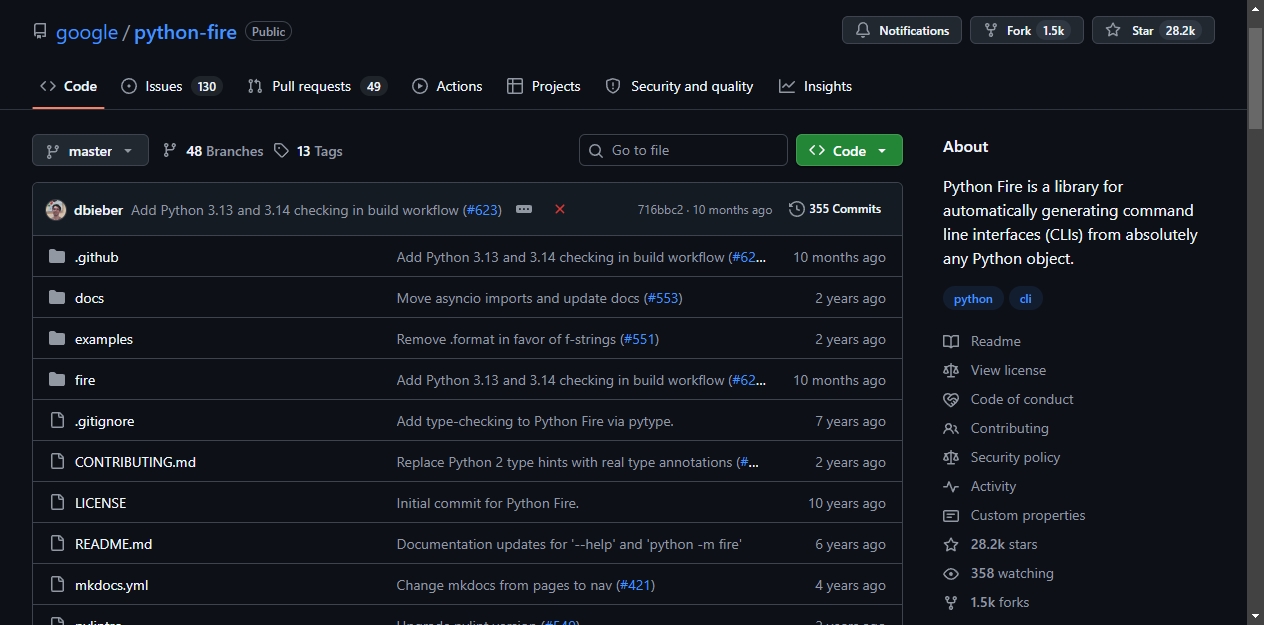The image size is (1264, 625).
Task: Open the Projects tab
Action: (543, 86)
